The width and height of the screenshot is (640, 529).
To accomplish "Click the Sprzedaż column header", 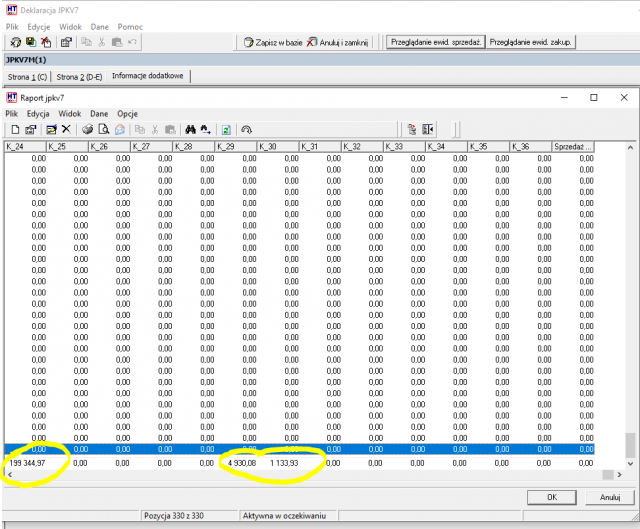I will pos(573,147).
